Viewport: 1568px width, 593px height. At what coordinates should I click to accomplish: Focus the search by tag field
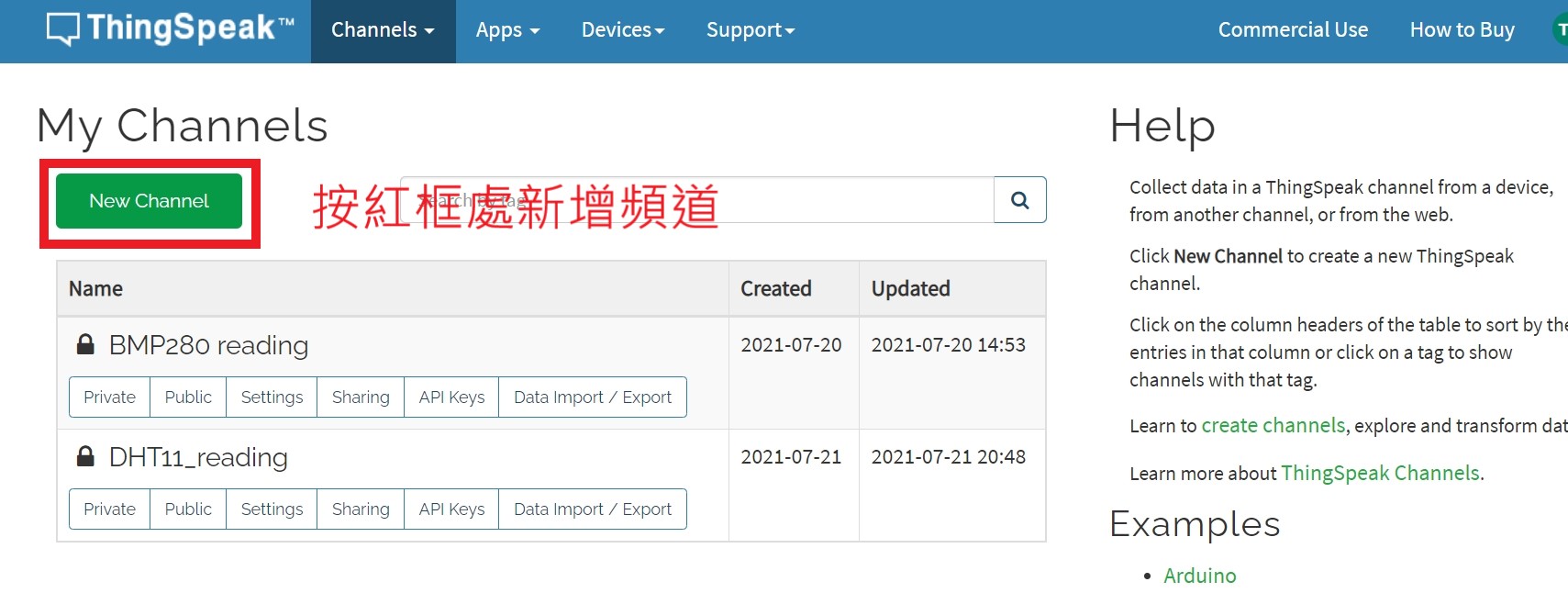pyautogui.click(x=697, y=200)
